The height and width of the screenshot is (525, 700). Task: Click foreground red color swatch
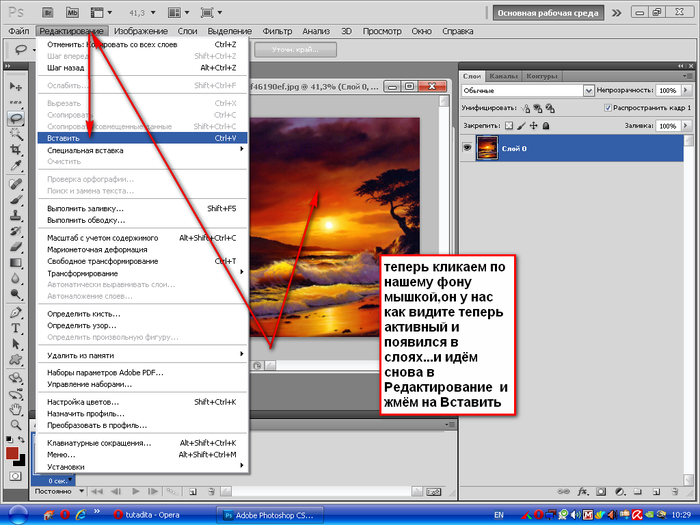pyautogui.click(x=12, y=453)
